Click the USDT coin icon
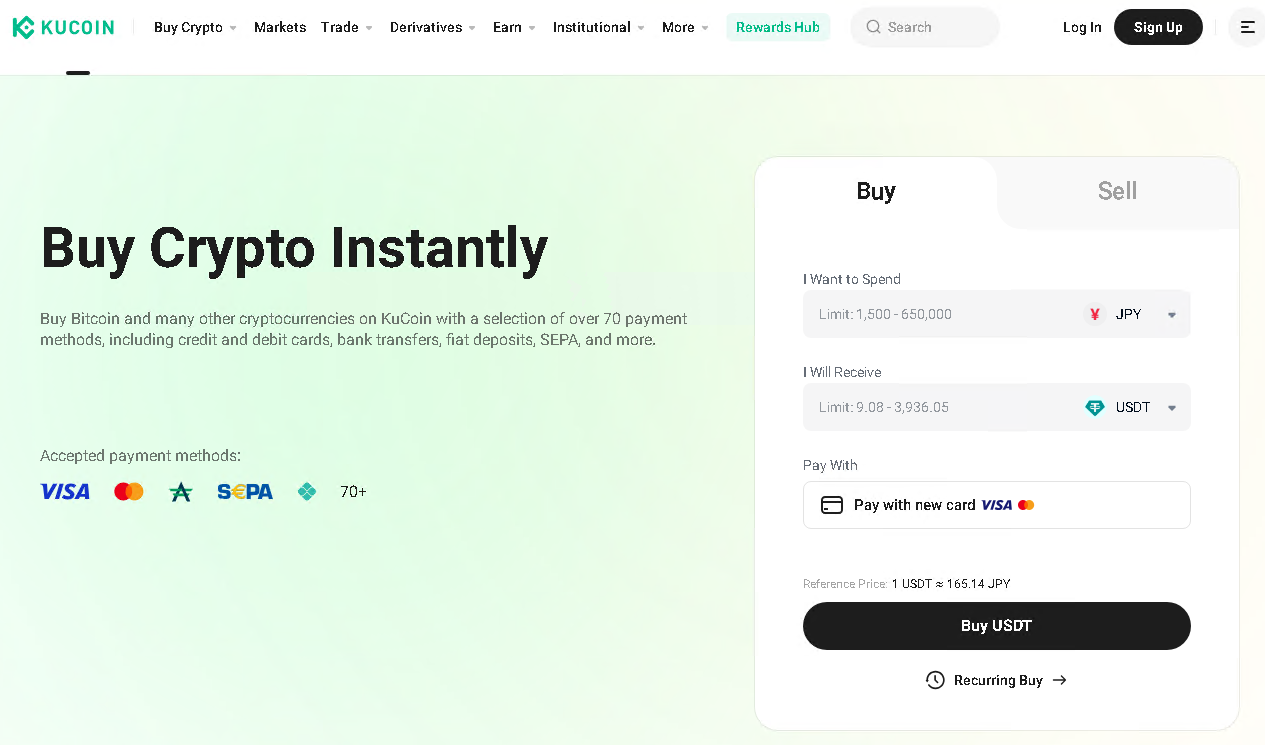 pos(1095,407)
